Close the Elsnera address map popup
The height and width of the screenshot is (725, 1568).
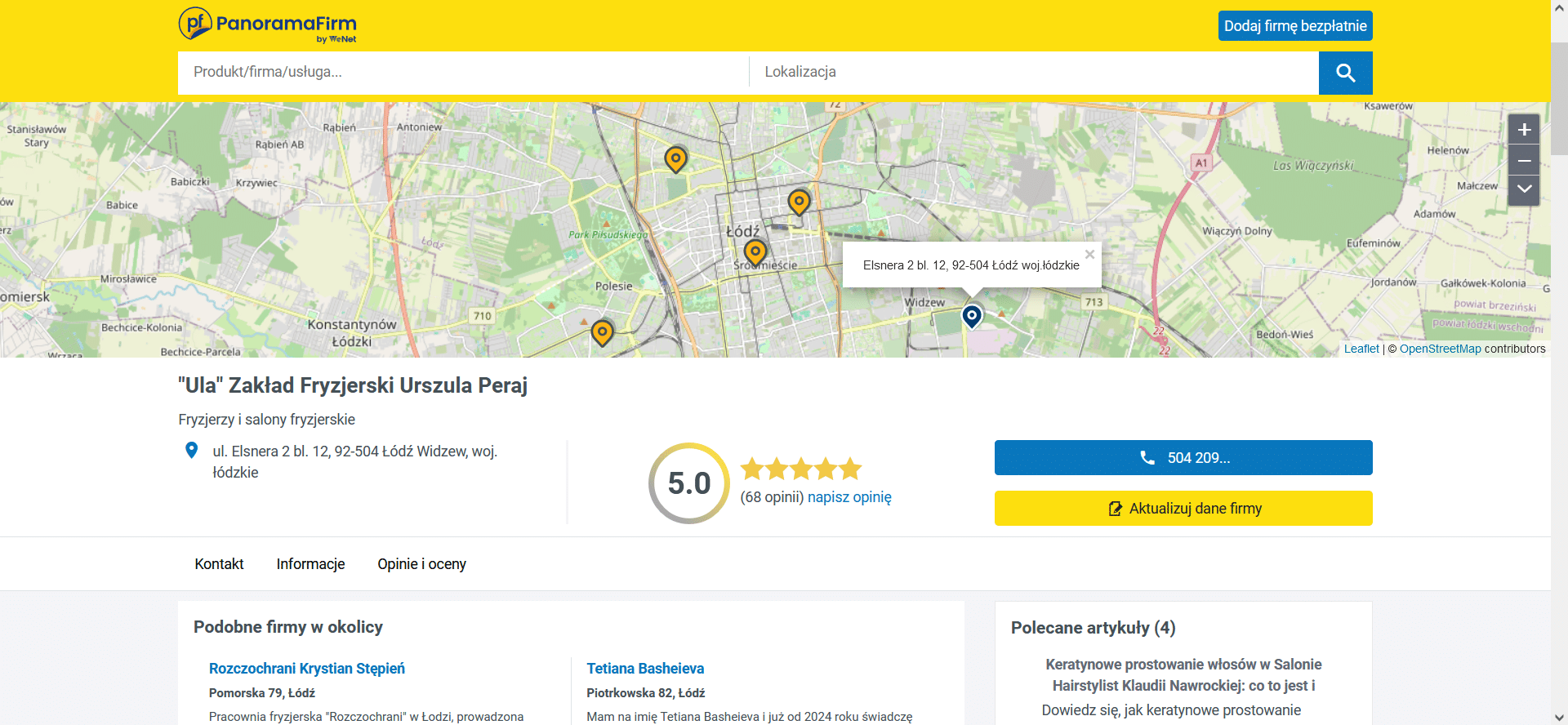click(x=1089, y=255)
